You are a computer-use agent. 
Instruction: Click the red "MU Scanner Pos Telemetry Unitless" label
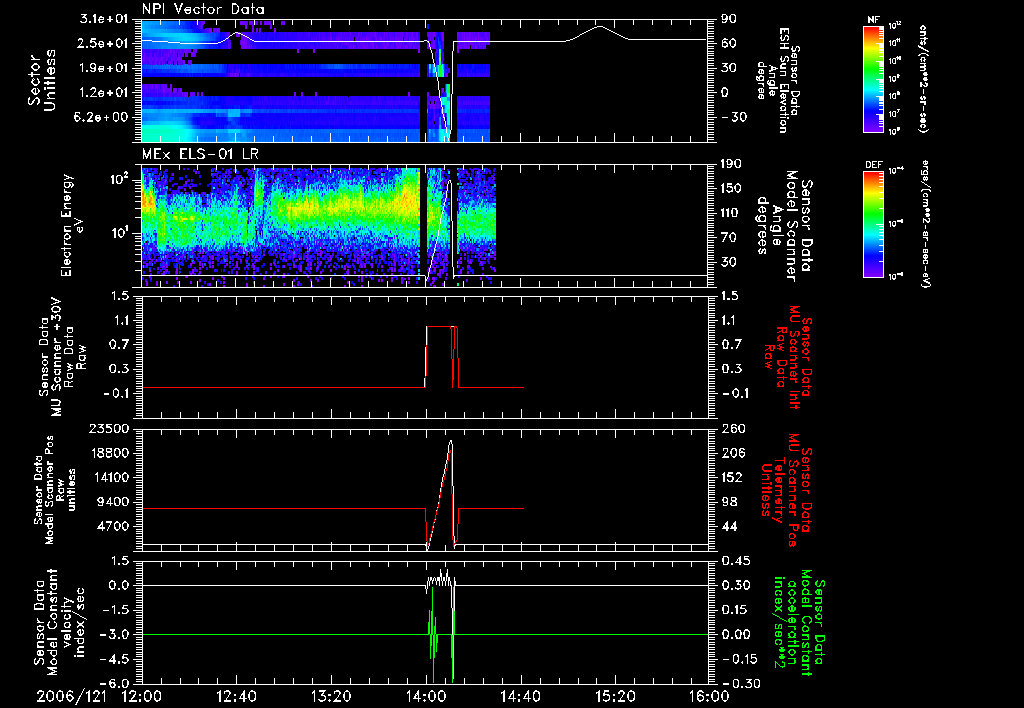(x=786, y=490)
